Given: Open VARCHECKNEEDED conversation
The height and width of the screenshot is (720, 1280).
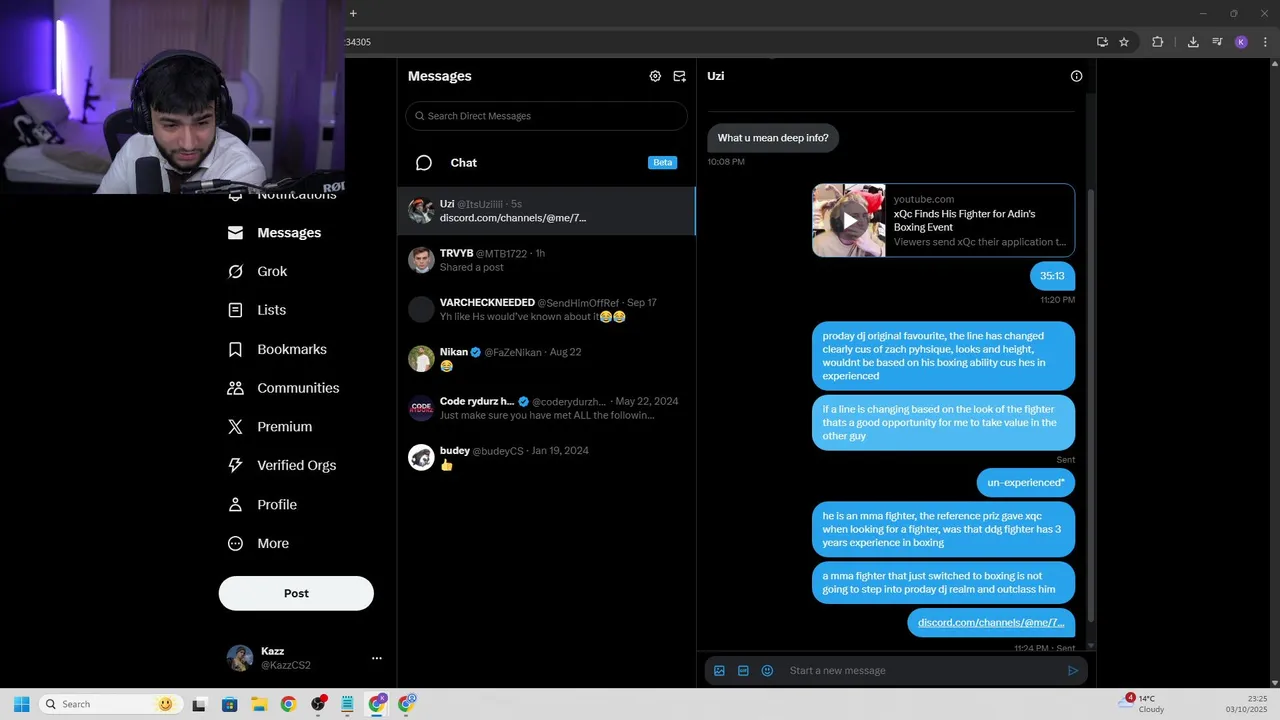Looking at the screenshot, I should (546, 309).
